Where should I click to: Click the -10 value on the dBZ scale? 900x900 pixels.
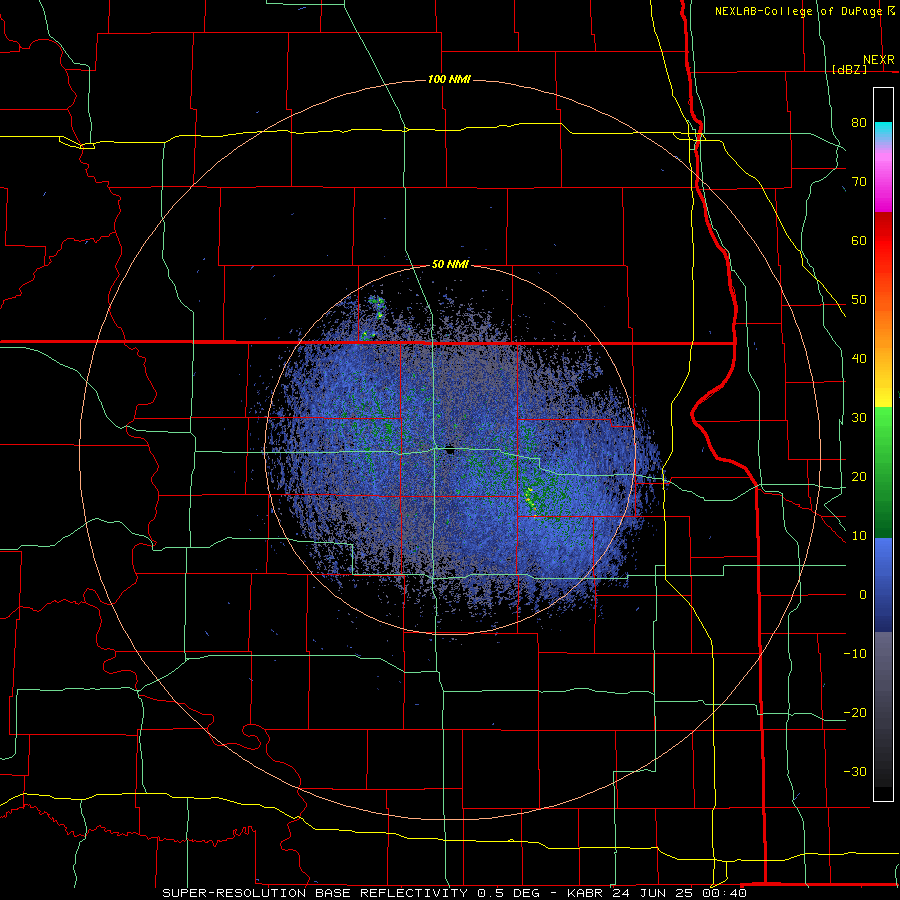(x=855, y=654)
